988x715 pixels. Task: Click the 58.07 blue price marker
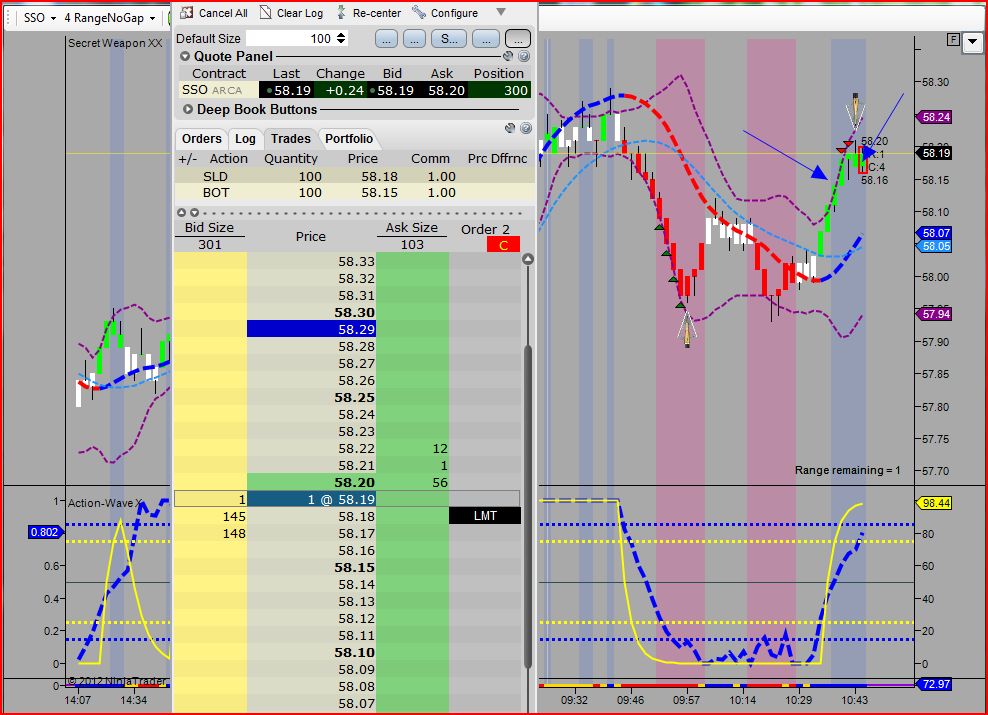click(x=934, y=233)
